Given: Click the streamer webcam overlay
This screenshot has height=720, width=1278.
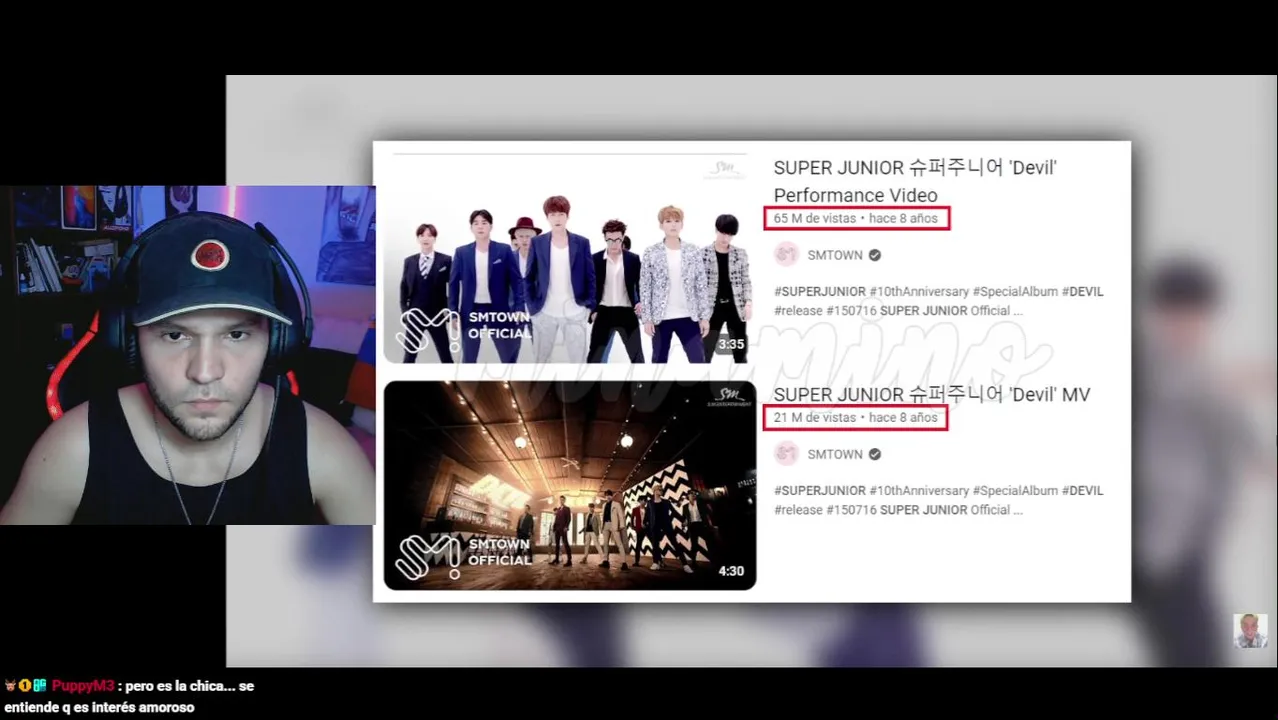Looking at the screenshot, I should click(x=188, y=355).
